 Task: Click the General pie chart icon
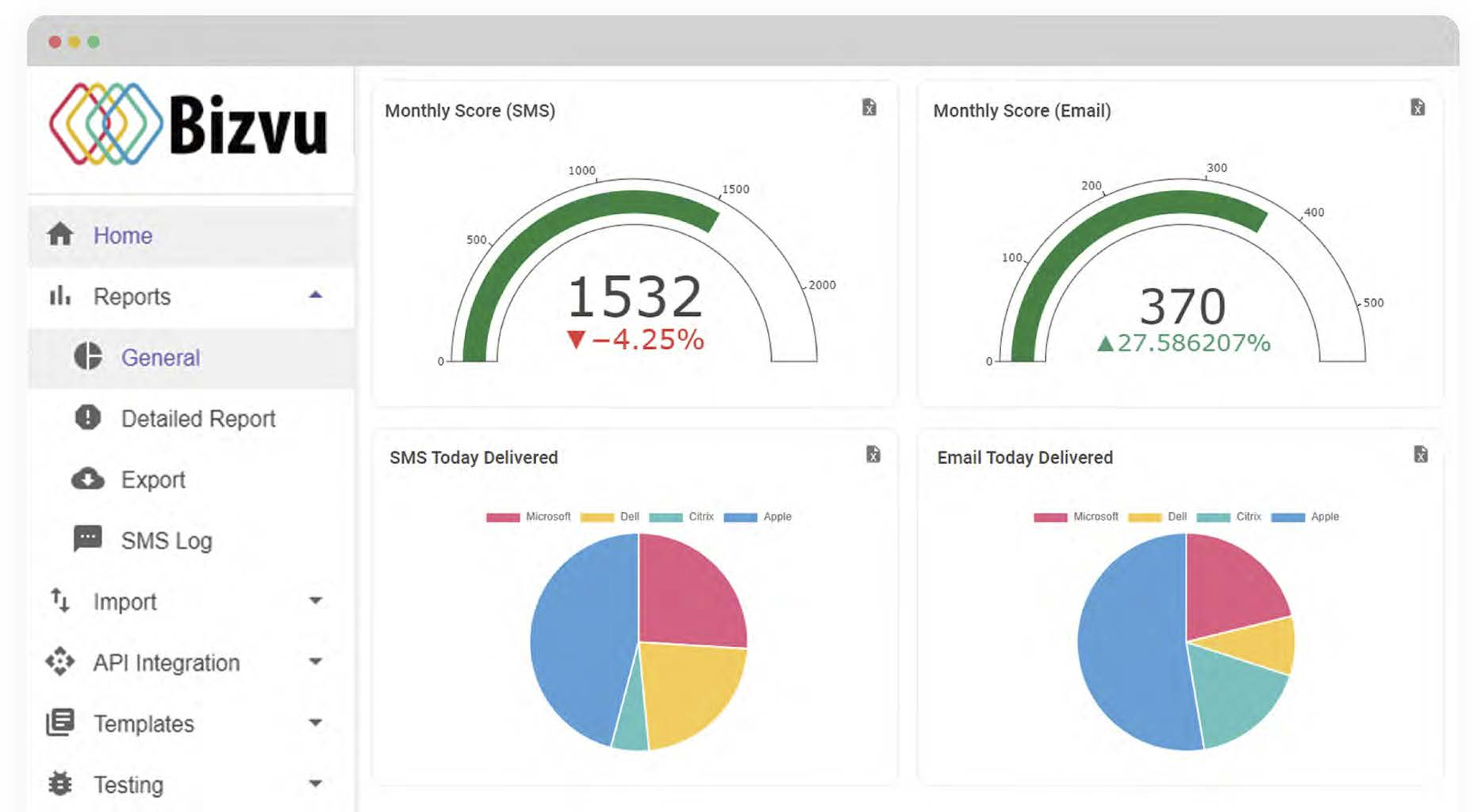click(x=88, y=357)
